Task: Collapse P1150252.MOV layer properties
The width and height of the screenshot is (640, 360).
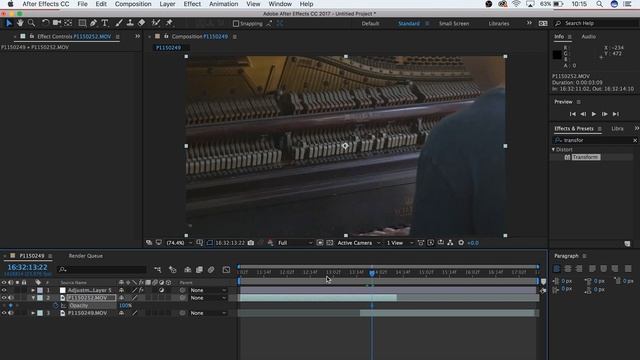Action: point(33,298)
